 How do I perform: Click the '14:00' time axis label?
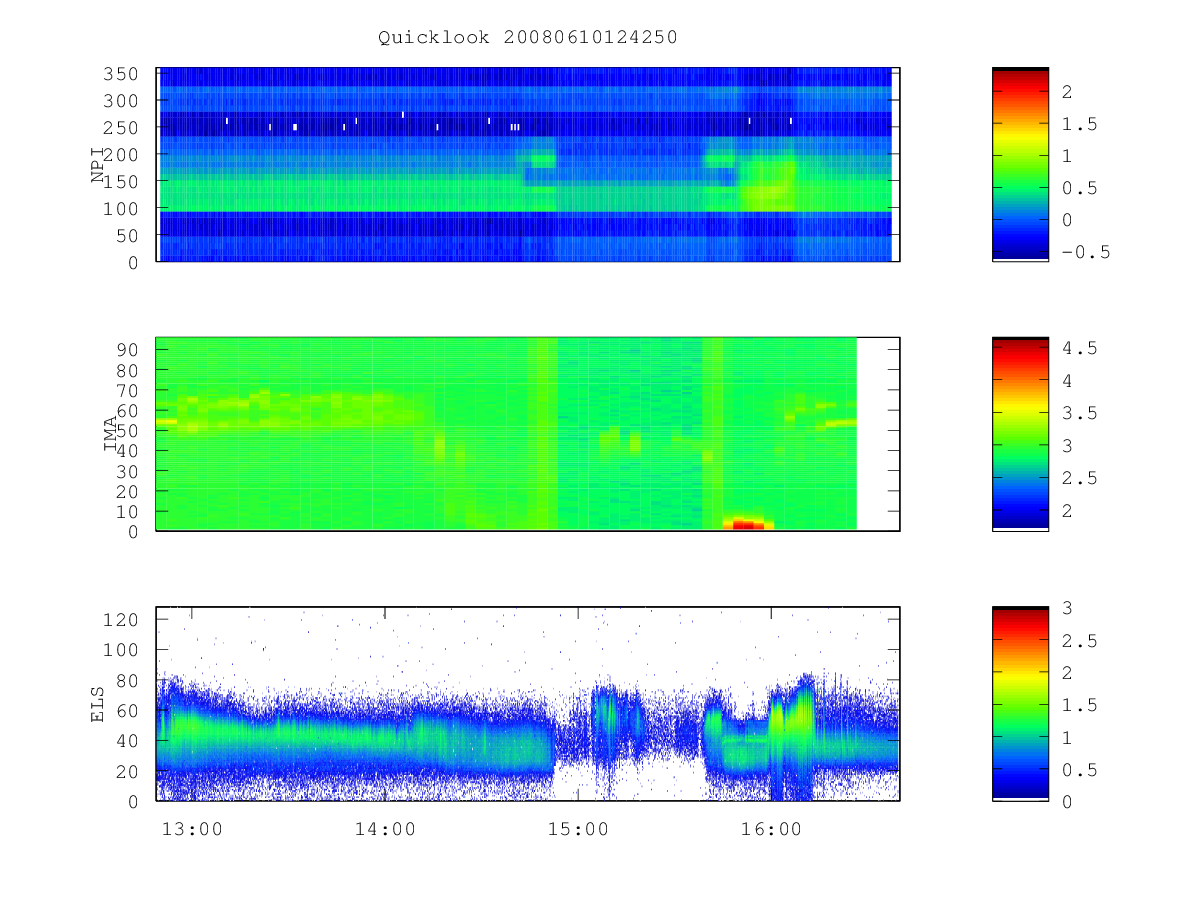(385, 830)
